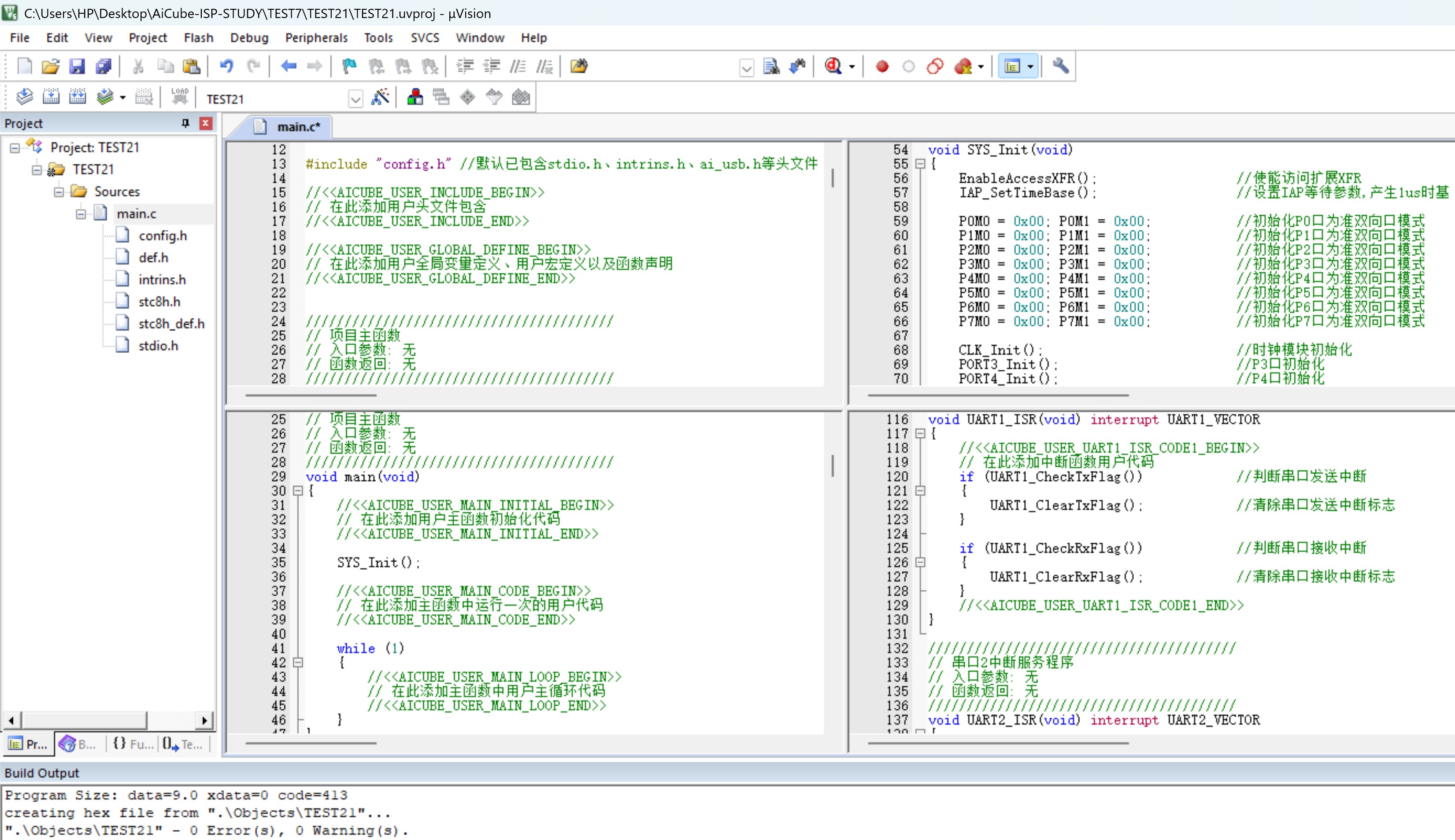The height and width of the screenshot is (840, 1455).
Task: Open Options for Target wand icon
Action: 380,97
